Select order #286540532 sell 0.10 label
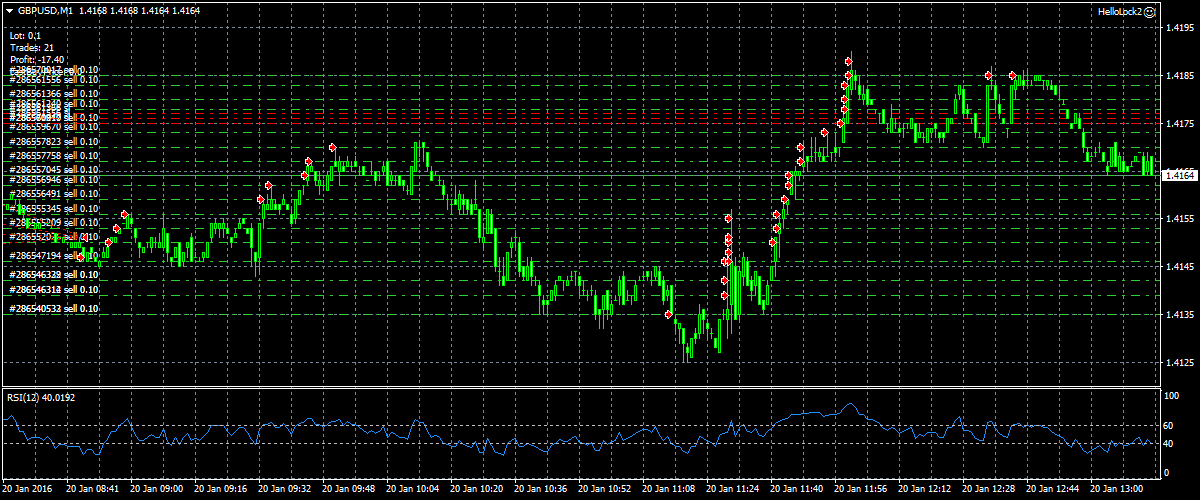The image size is (1200, 500). click(x=54, y=309)
